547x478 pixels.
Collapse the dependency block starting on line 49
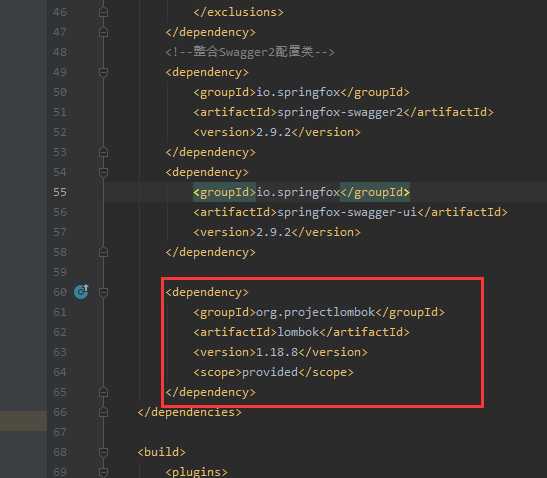pos(103,72)
